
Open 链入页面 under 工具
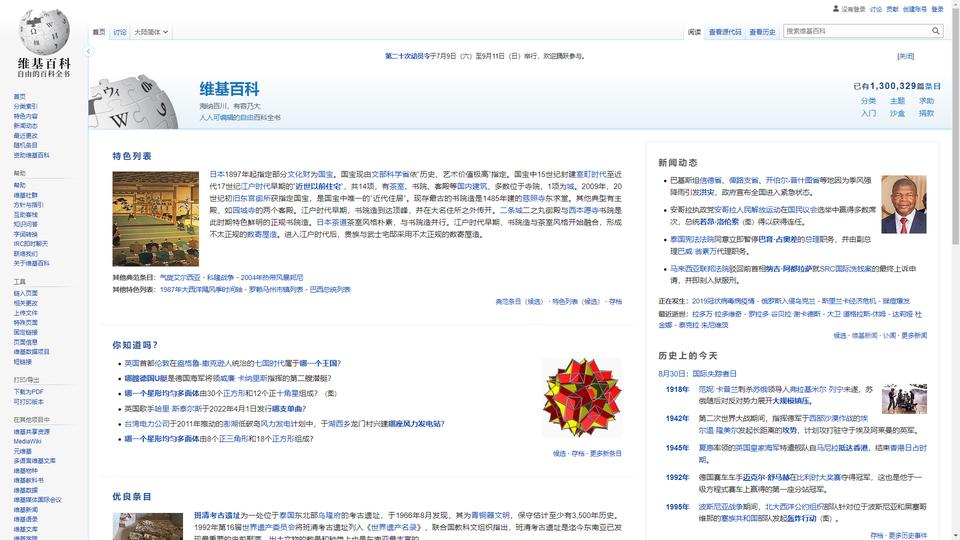(x=25, y=293)
